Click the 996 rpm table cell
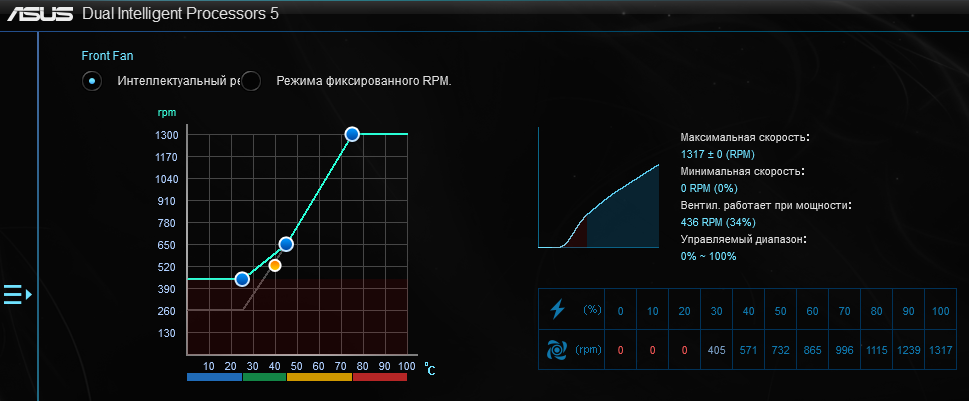 [844, 350]
